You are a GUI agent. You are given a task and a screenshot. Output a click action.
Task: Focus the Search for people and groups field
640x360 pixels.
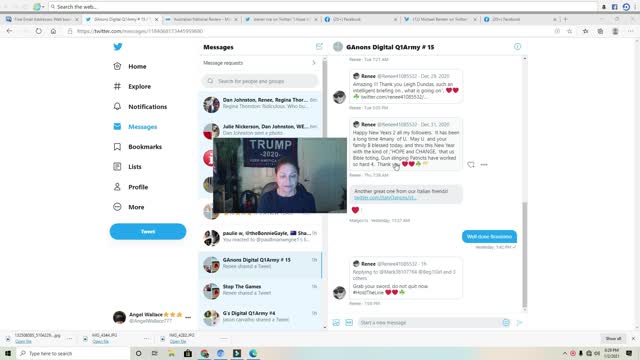click(260, 81)
